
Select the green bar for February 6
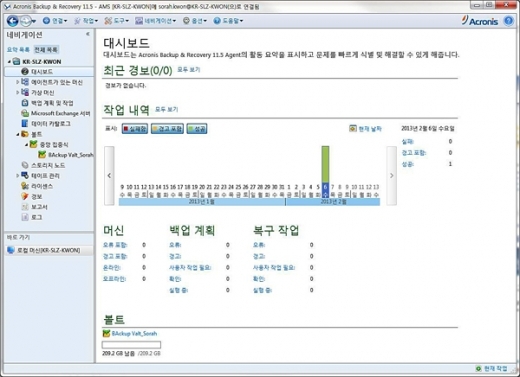coord(325,164)
